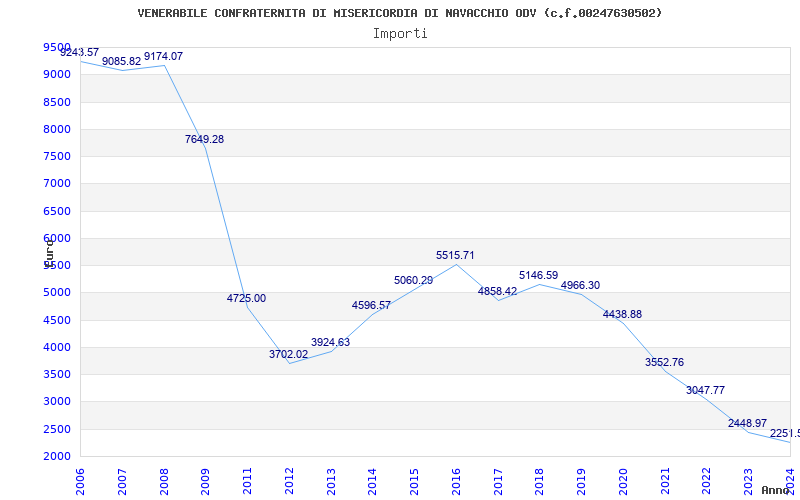
Task: Click the 2017 x-axis year label
Action: pos(498,482)
